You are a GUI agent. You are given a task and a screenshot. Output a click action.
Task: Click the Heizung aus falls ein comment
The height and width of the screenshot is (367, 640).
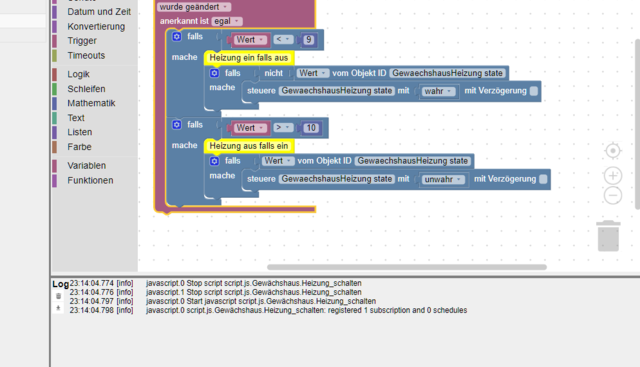pyautogui.click(x=249, y=146)
